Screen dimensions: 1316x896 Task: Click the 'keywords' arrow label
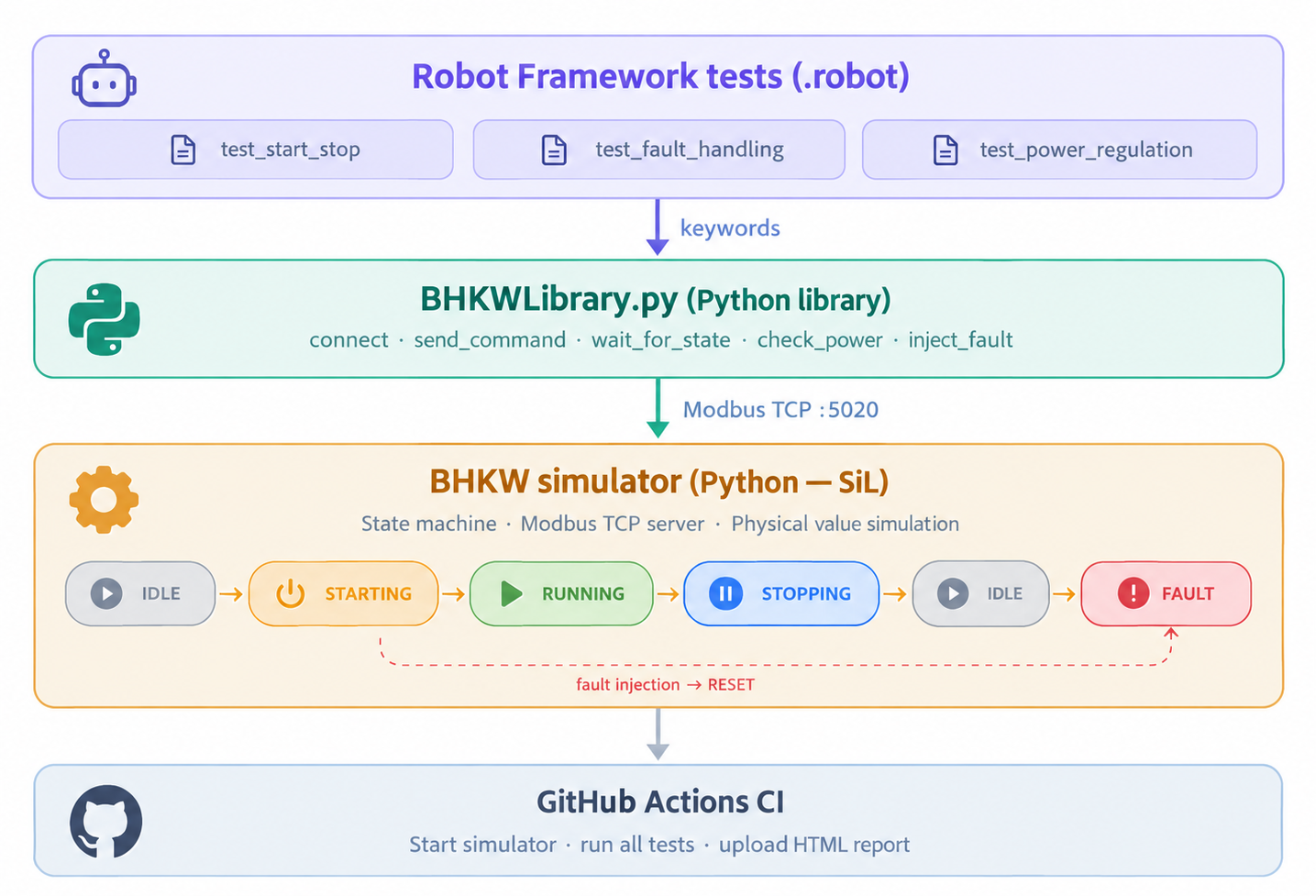(730, 228)
